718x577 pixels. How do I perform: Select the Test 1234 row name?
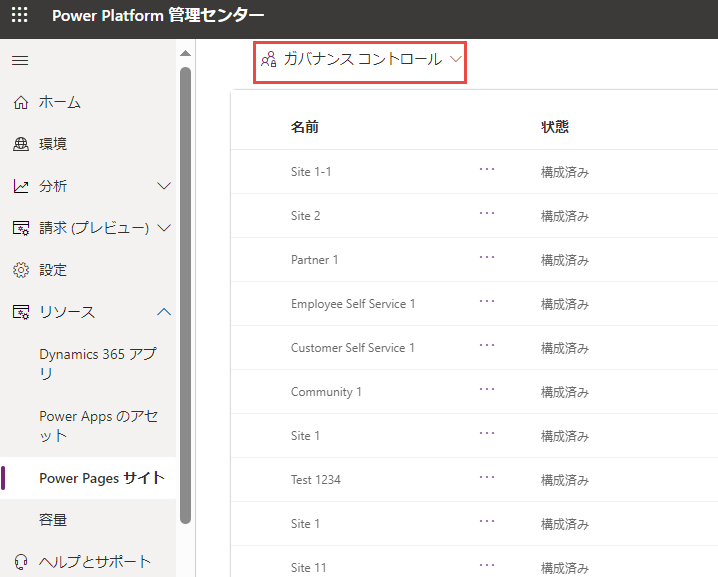[x=316, y=479]
